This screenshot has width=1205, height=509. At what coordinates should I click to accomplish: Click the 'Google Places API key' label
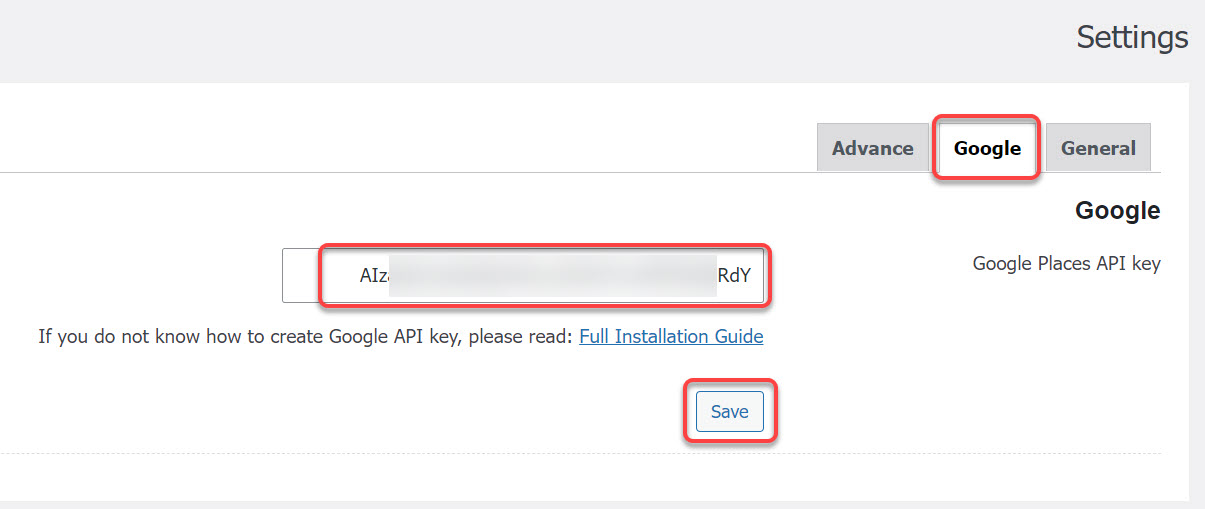[1066, 264]
